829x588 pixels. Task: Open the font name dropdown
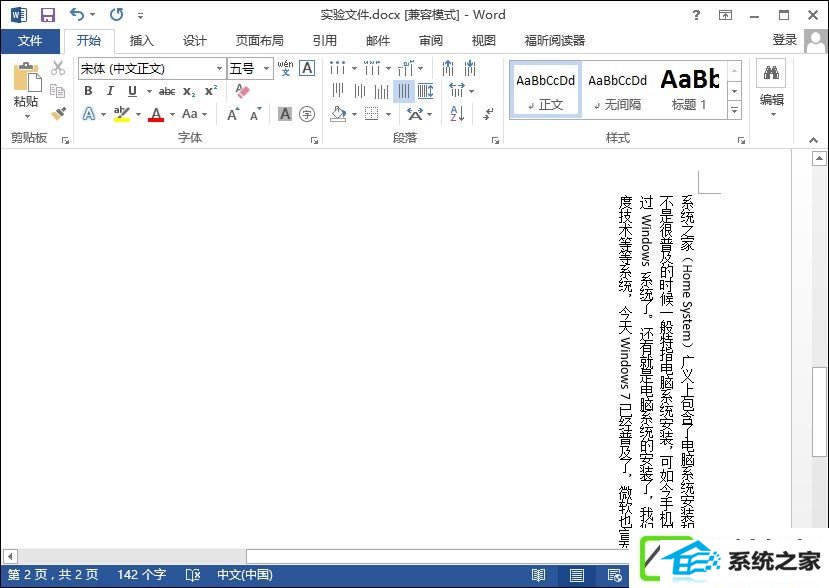[x=220, y=68]
